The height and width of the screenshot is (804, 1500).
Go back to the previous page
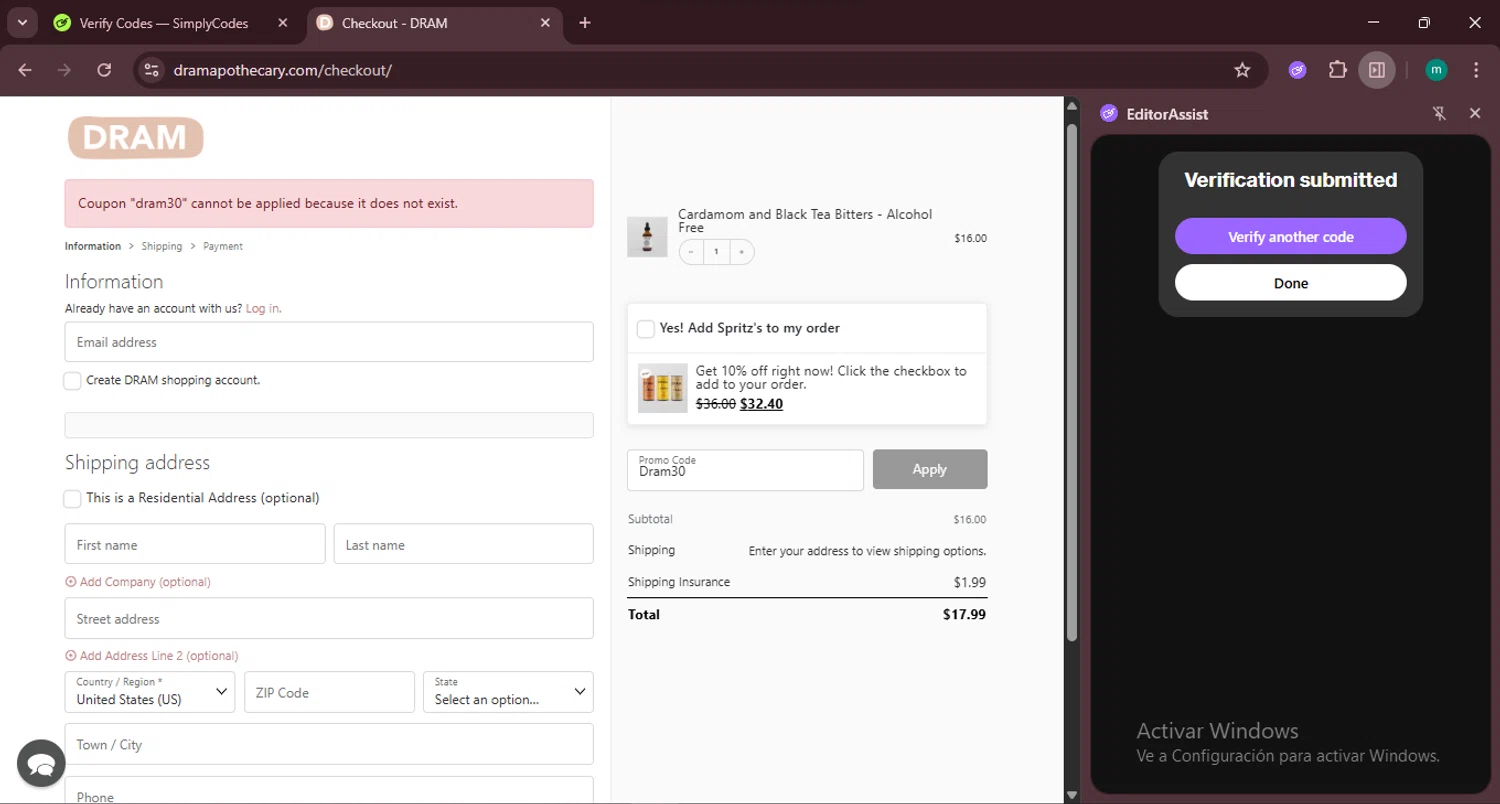point(25,70)
